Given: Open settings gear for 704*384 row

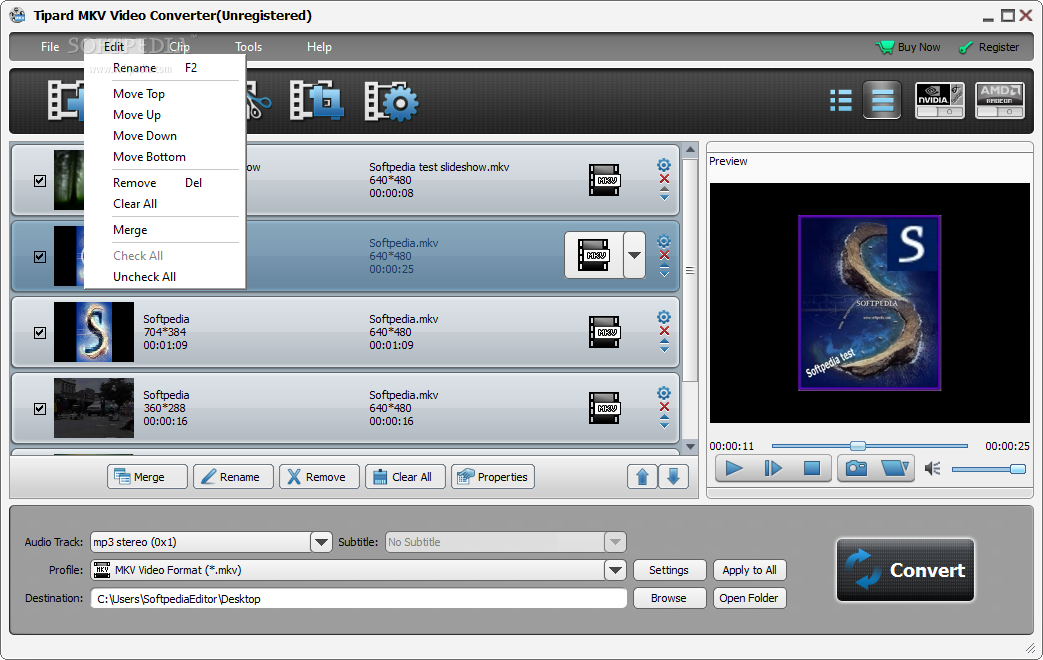Looking at the screenshot, I should coord(664,317).
